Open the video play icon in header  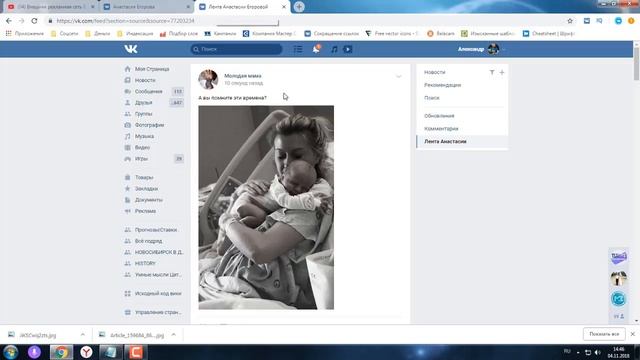tap(348, 49)
